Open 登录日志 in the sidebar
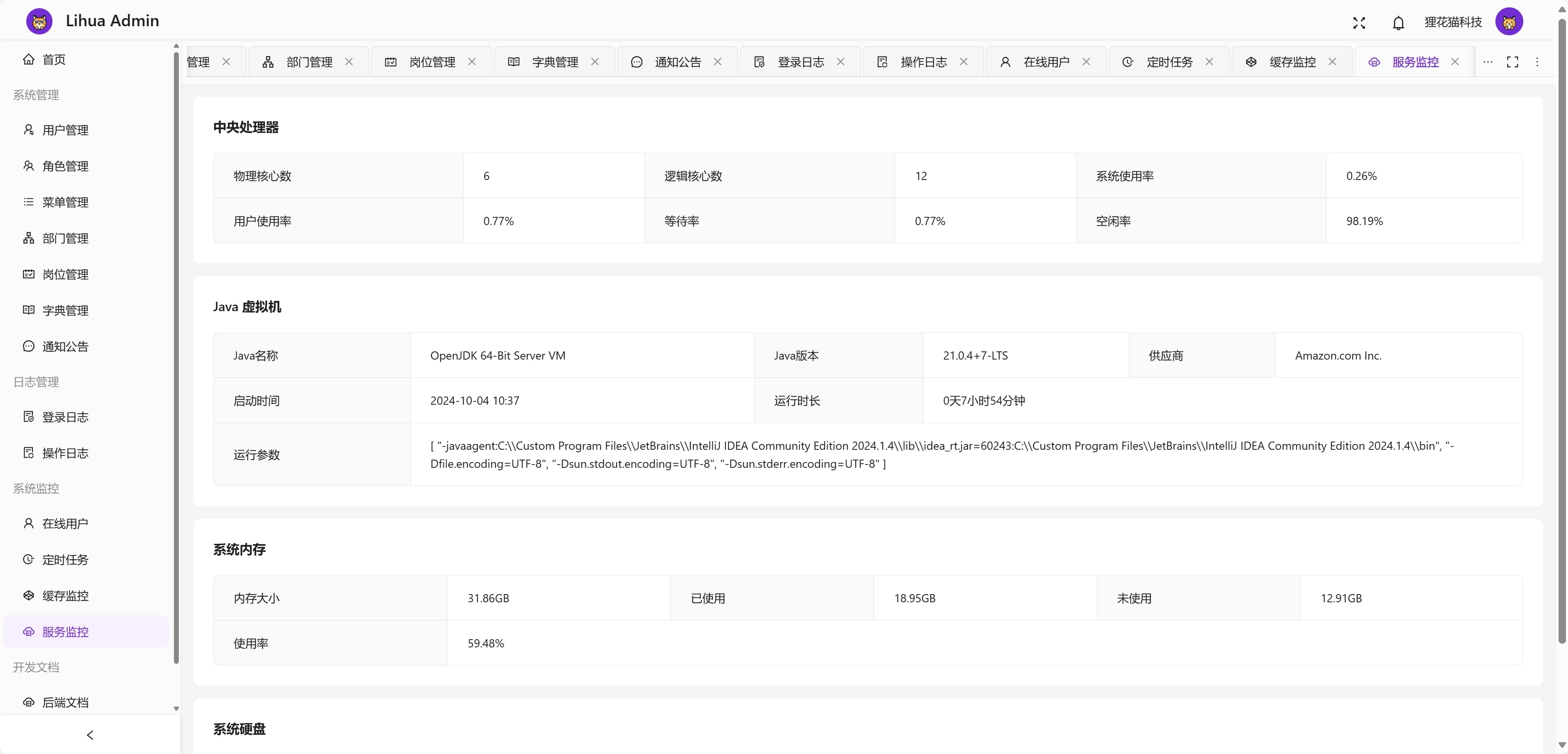The height and width of the screenshot is (754, 1568). coord(87,417)
